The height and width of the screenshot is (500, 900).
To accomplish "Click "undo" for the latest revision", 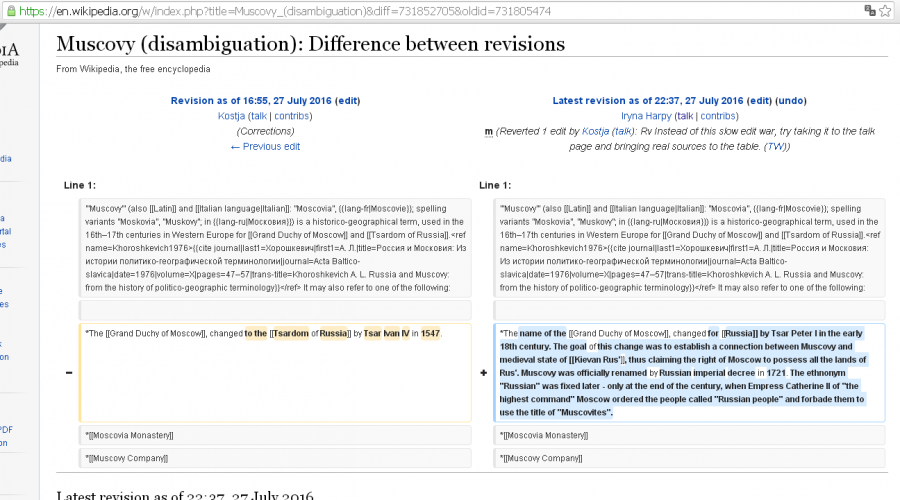I will point(790,101).
